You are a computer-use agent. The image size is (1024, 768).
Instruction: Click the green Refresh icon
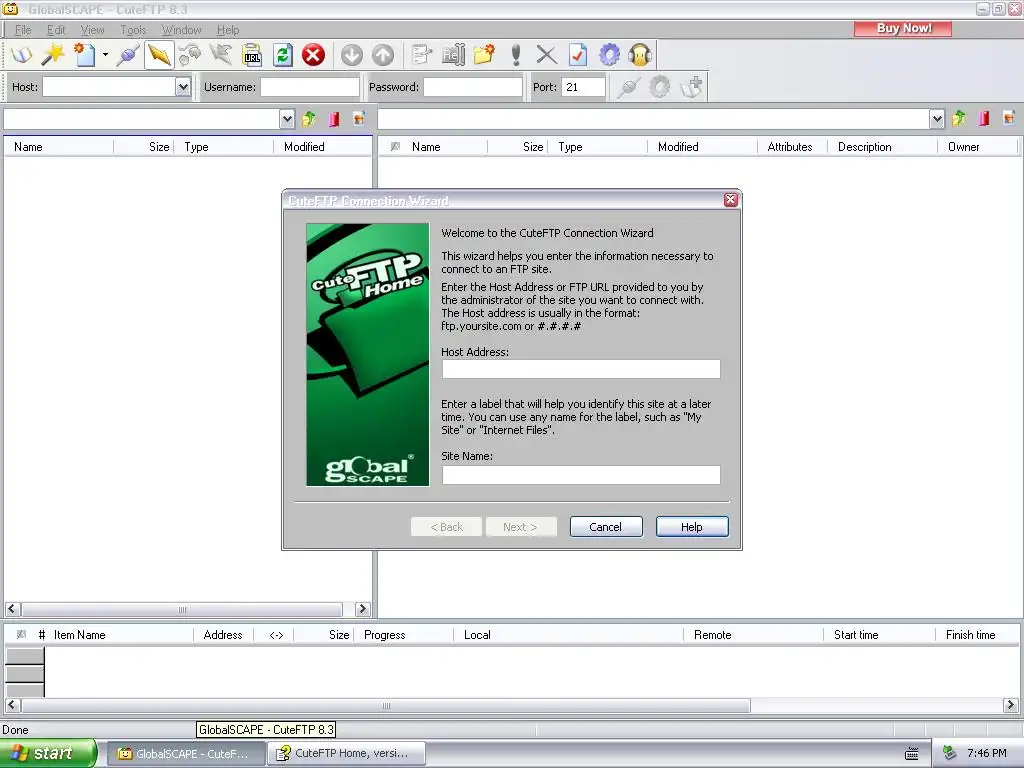click(283, 55)
